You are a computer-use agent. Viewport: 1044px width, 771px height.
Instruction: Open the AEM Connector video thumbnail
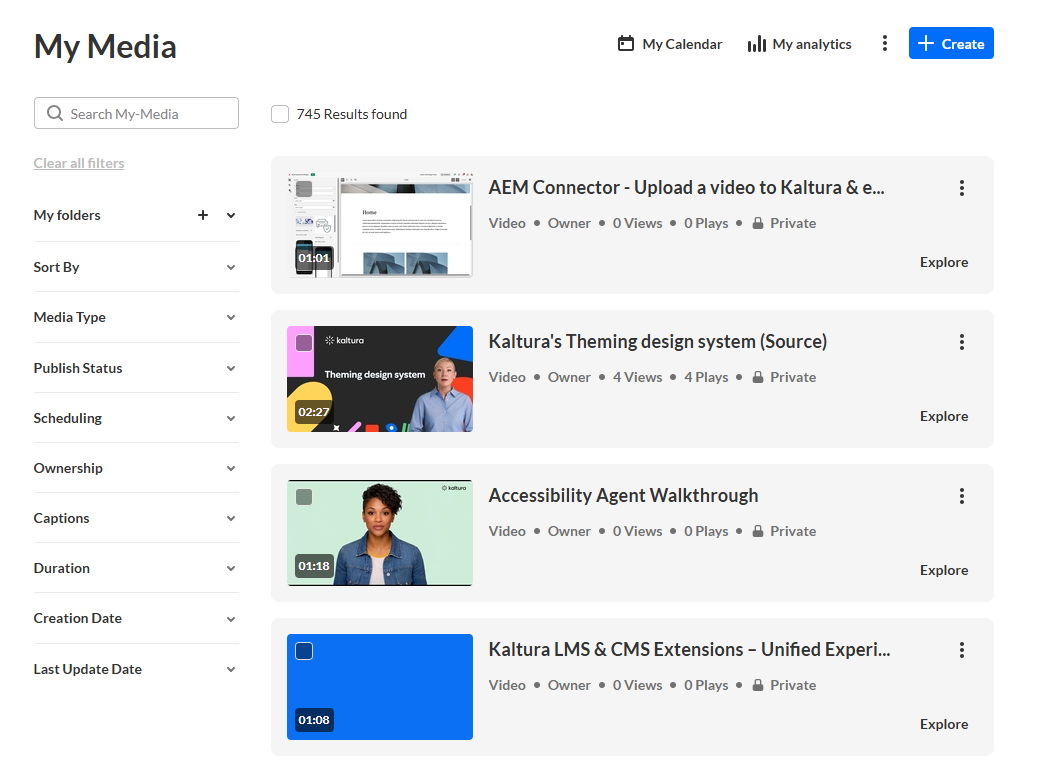(380, 225)
